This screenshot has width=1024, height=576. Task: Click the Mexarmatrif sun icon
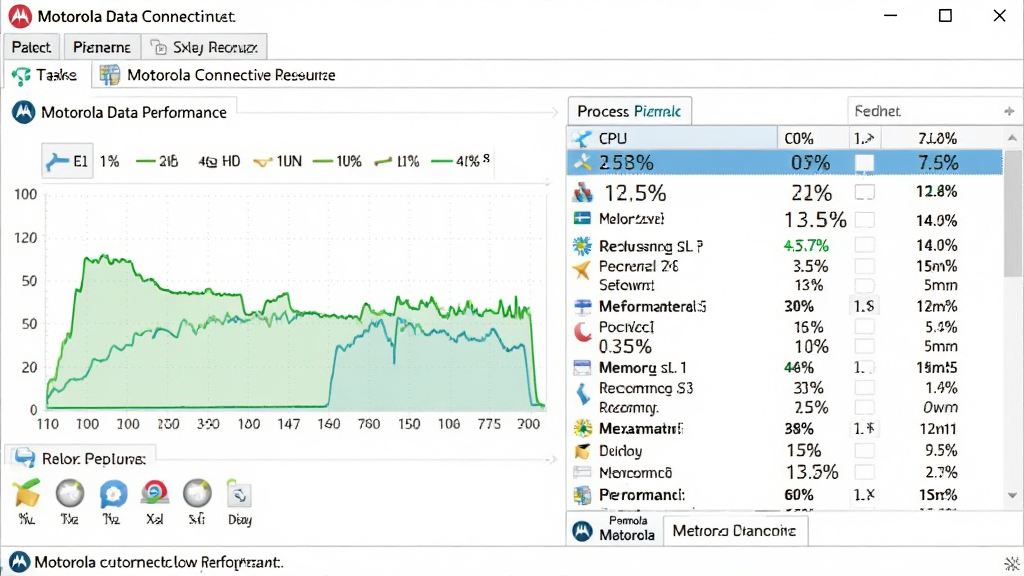click(x=582, y=428)
